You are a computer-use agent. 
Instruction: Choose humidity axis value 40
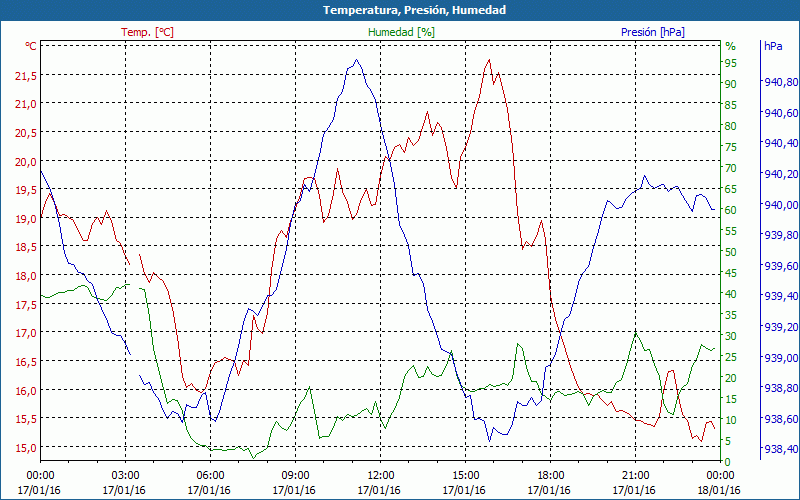(731, 294)
